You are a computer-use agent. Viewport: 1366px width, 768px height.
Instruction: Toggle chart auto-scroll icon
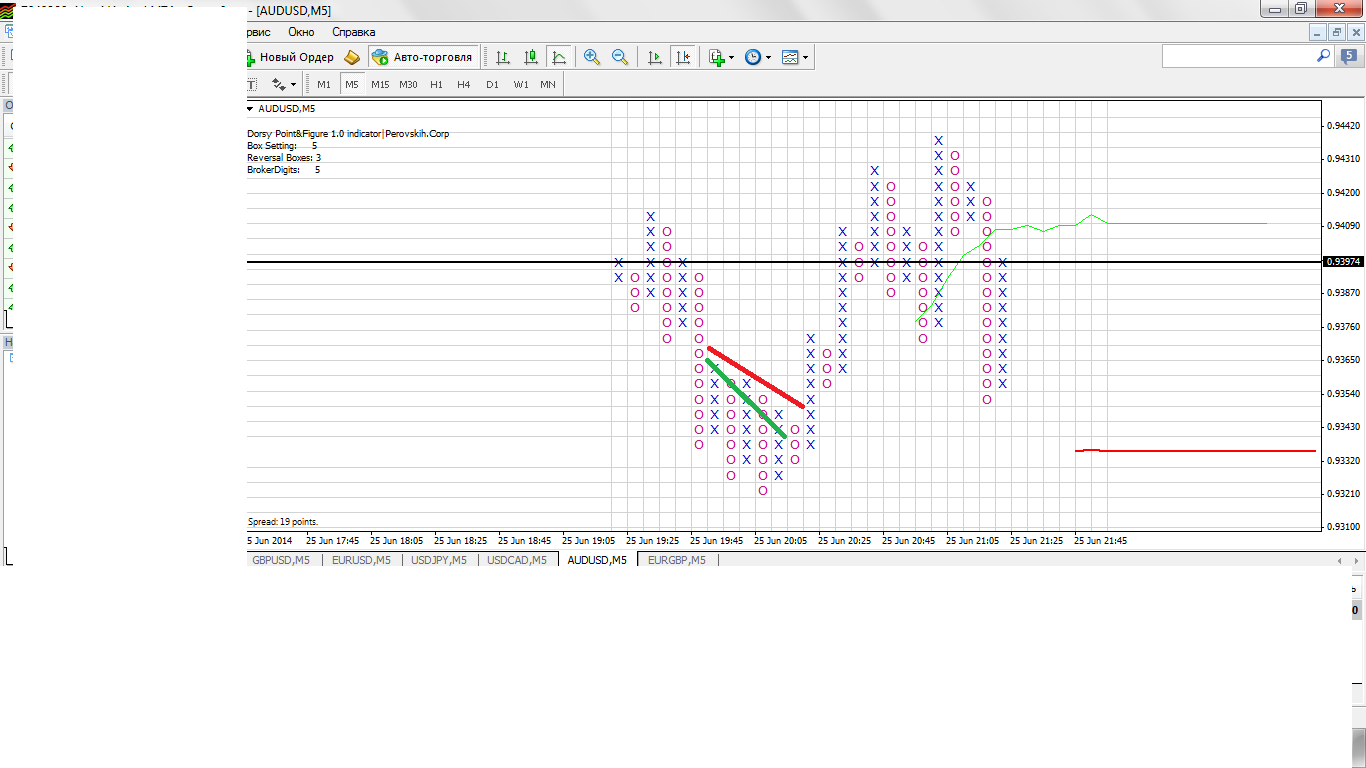coord(655,57)
